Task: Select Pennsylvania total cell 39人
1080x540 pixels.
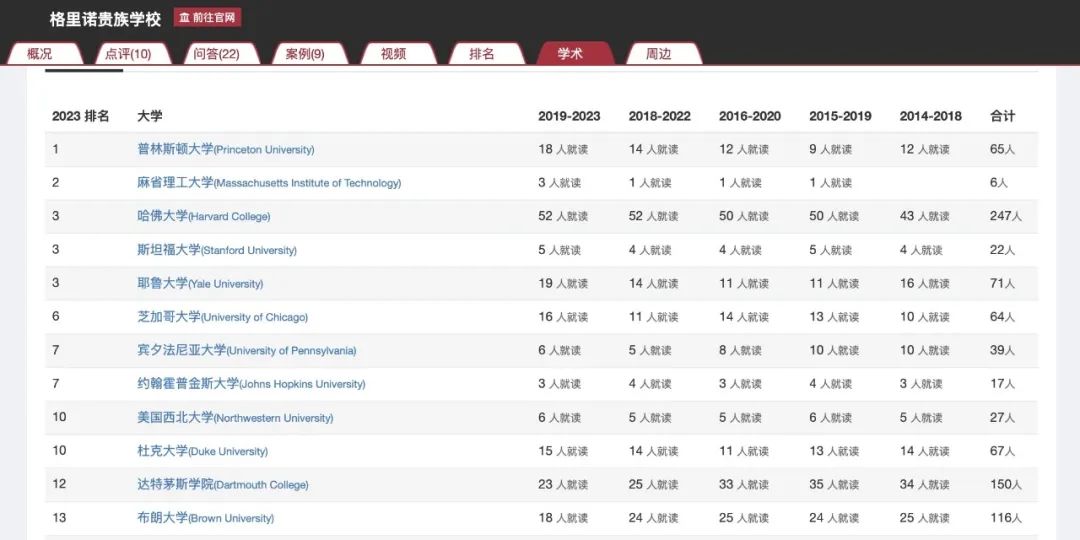Action: click(1002, 350)
